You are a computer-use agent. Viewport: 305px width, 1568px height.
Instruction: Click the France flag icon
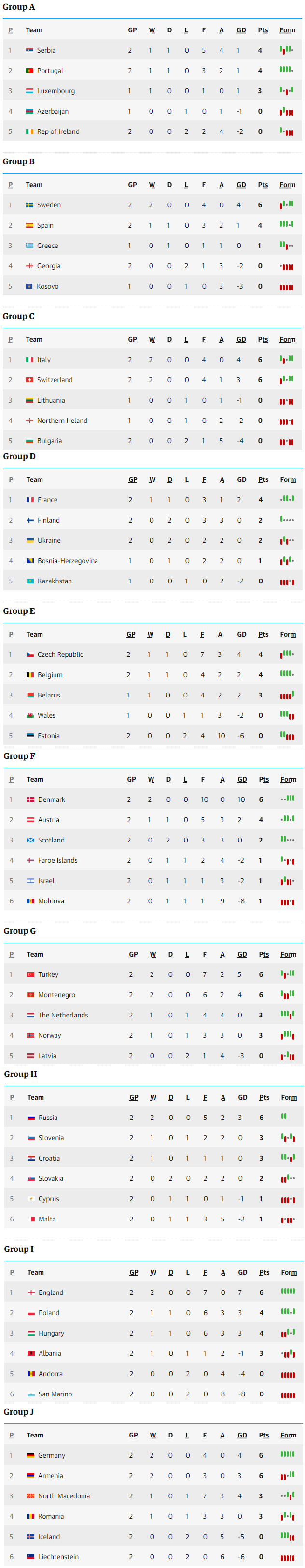(x=30, y=500)
